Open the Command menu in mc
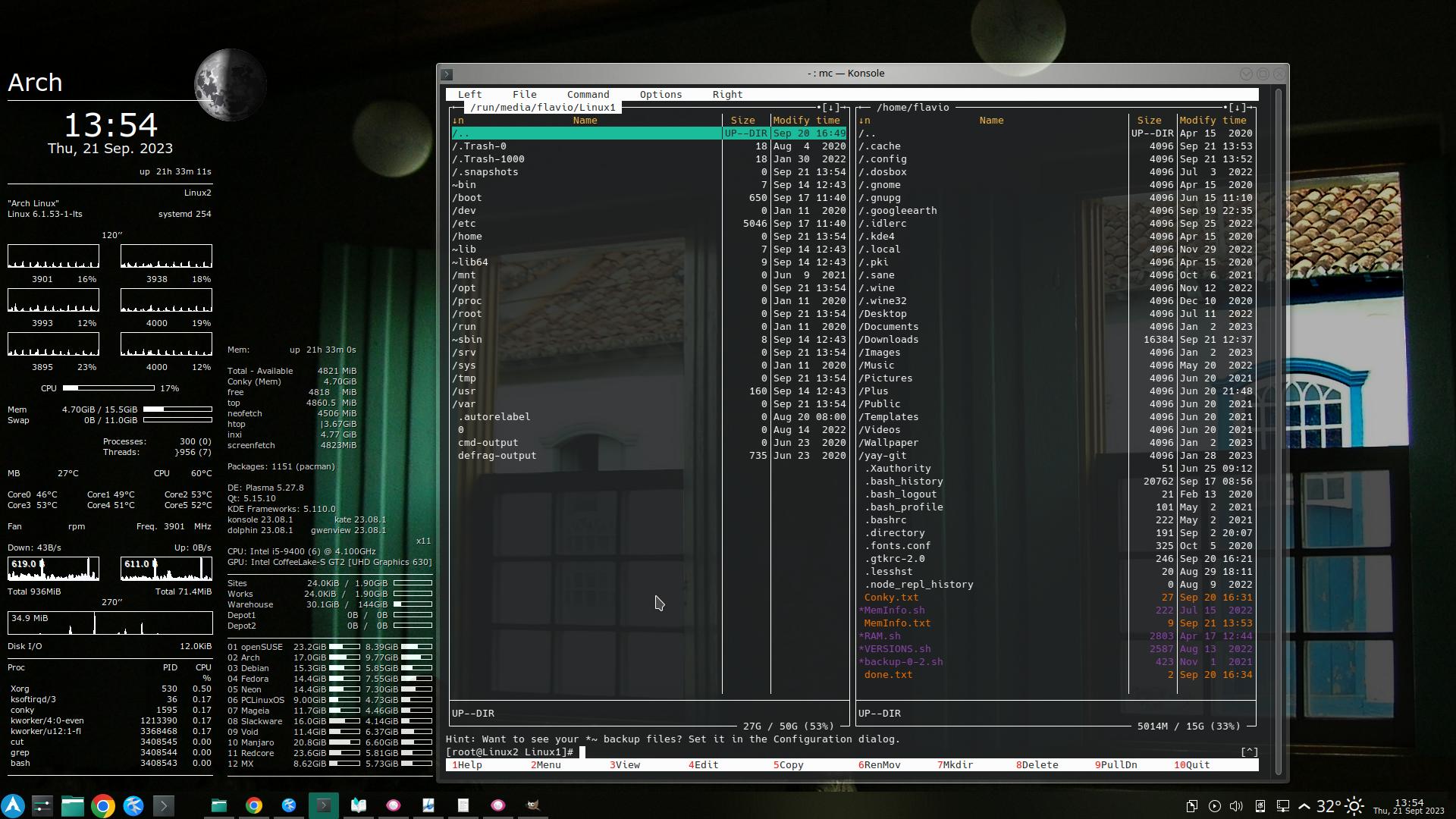The image size is (1456, 819). (x=588, y=95)
